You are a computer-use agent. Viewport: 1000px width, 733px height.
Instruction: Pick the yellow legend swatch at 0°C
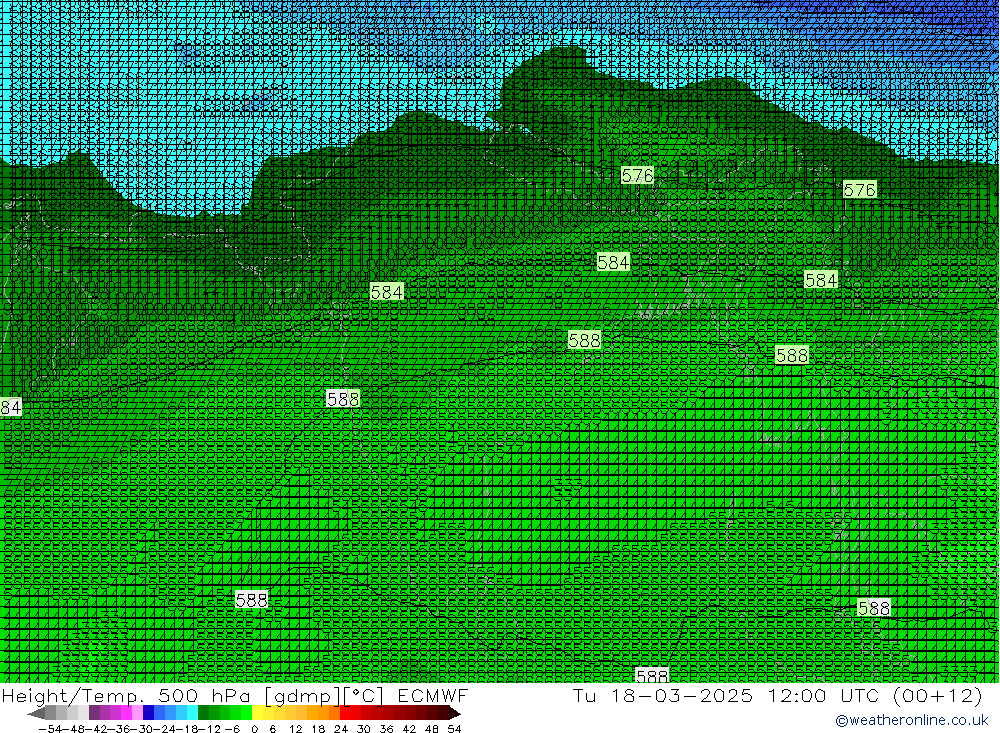coord(258,713)
